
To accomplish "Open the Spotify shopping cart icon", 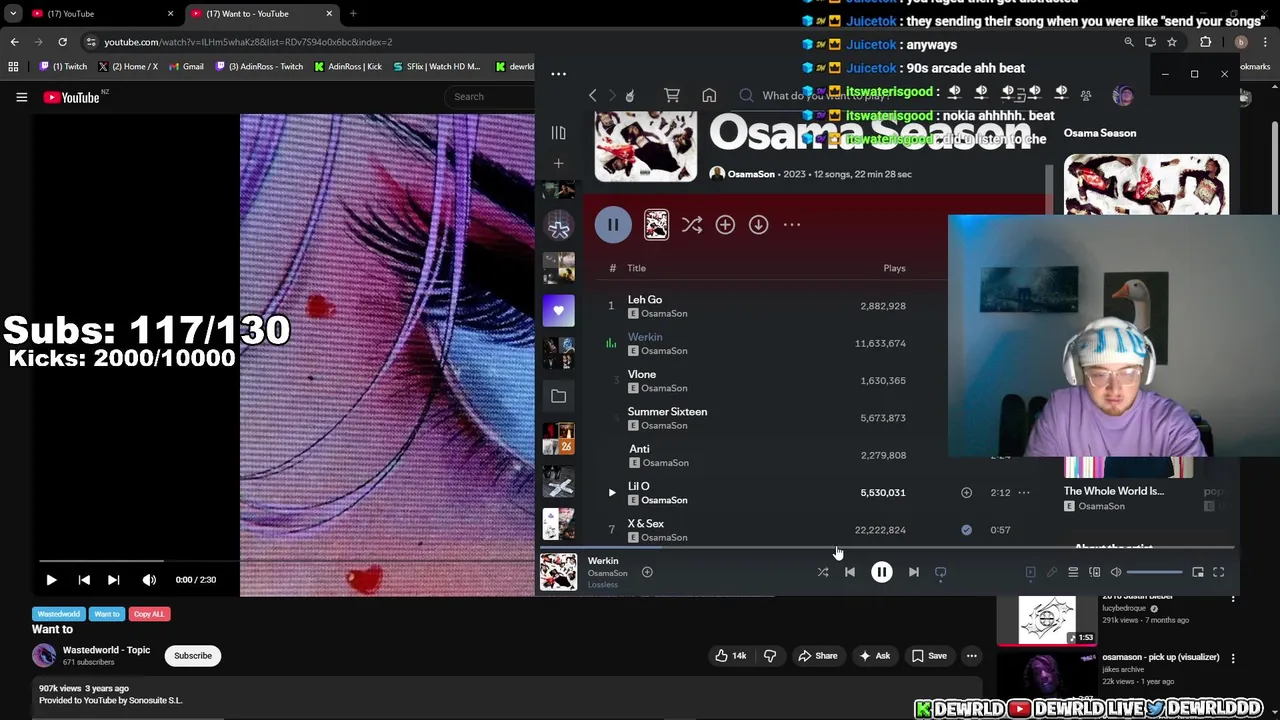I will point(672,96).
